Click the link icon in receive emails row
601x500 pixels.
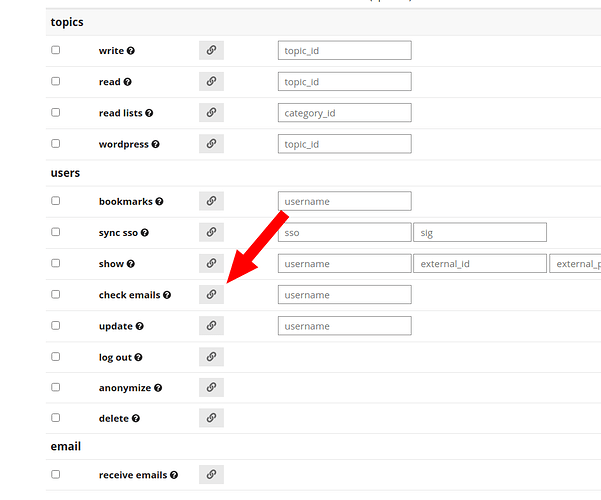click(x=211, y=474)
